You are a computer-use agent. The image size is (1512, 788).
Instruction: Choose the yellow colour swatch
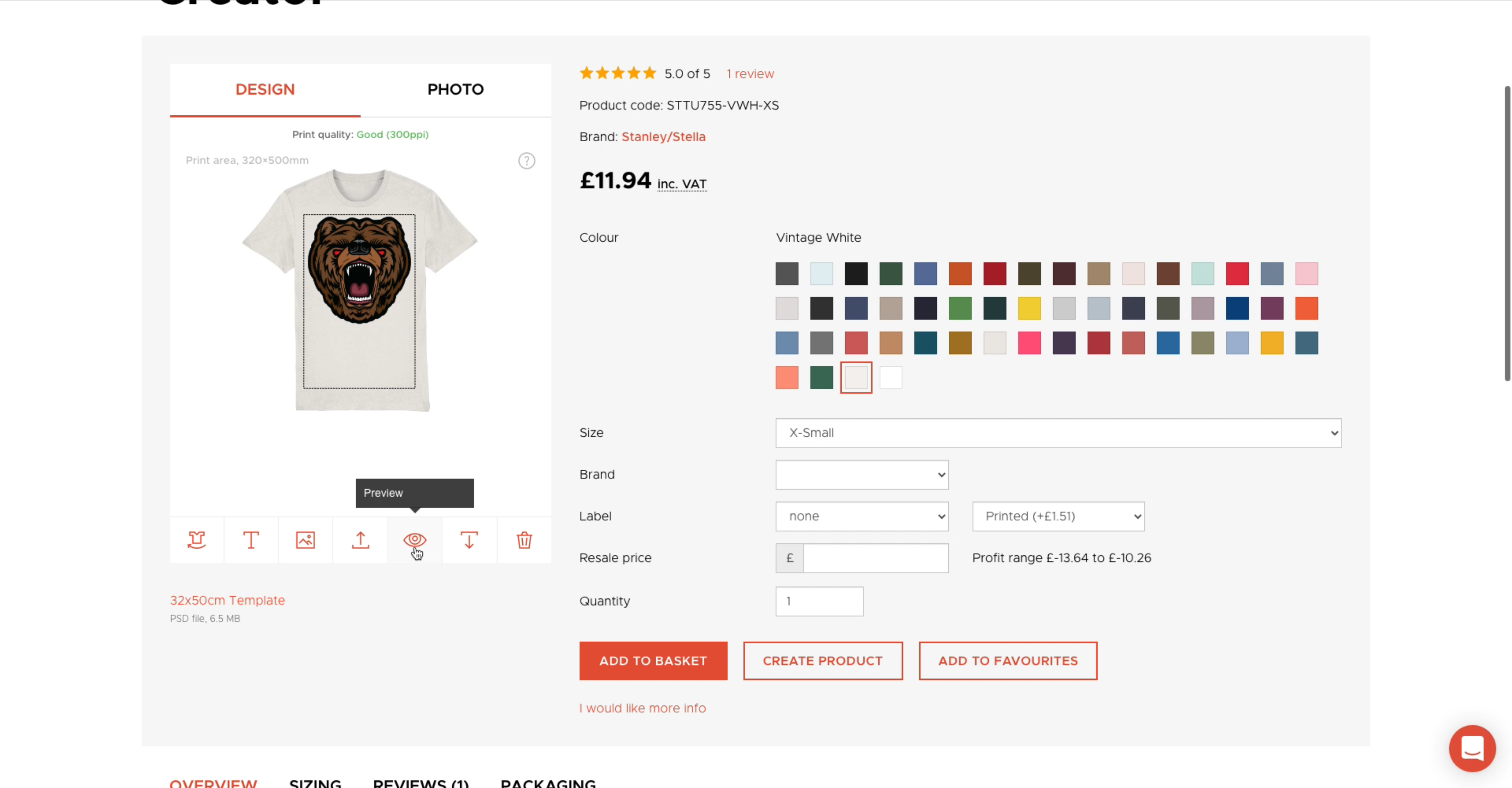coord(1029,309)
